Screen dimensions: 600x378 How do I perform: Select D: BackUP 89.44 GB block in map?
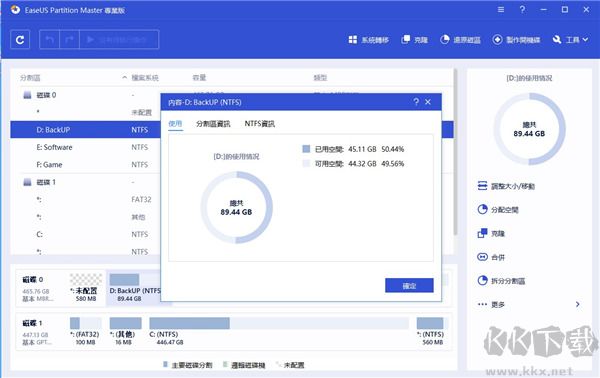[134, 289]
